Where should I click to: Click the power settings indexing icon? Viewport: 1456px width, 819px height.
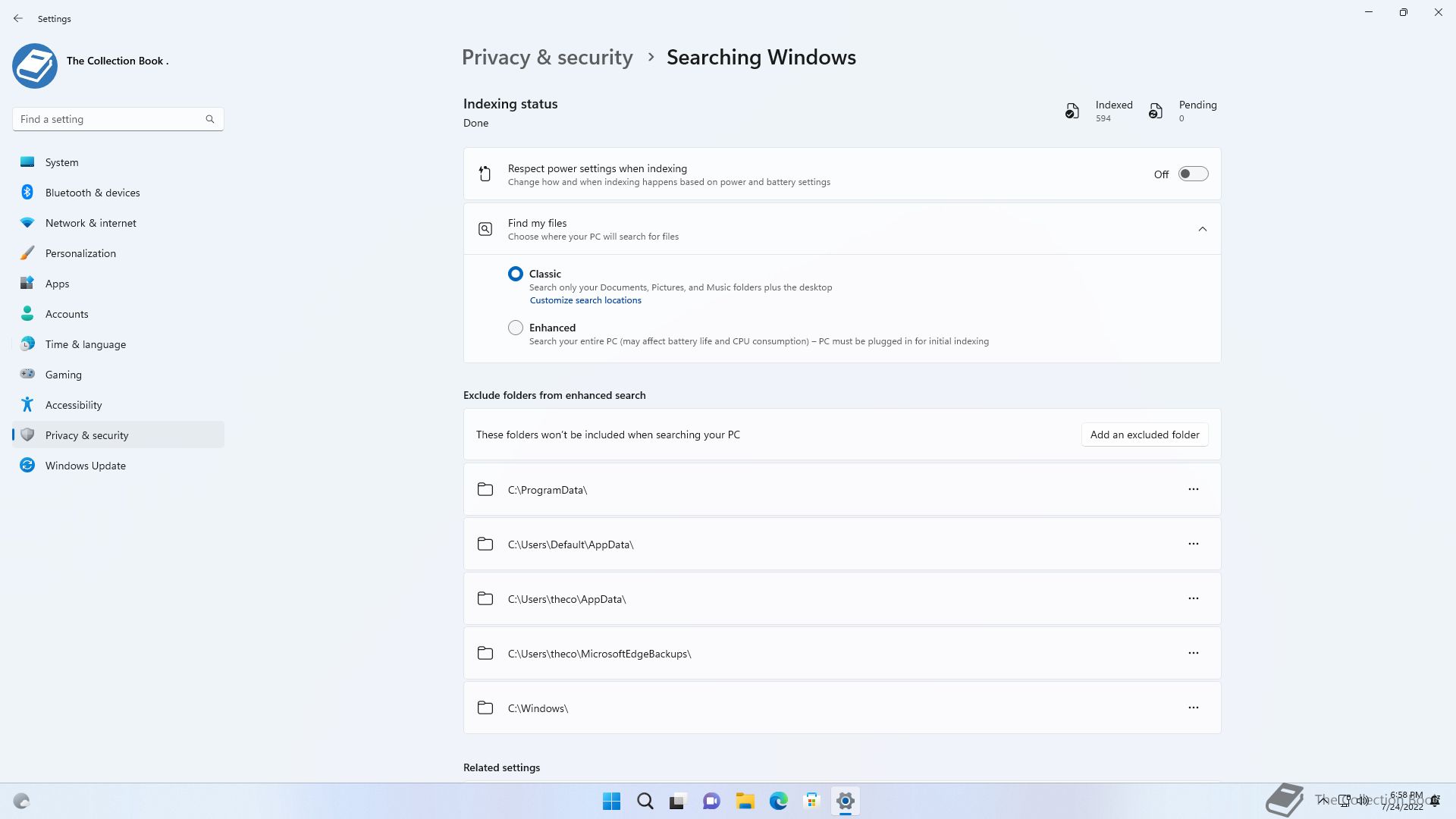[x=485, y=174]
